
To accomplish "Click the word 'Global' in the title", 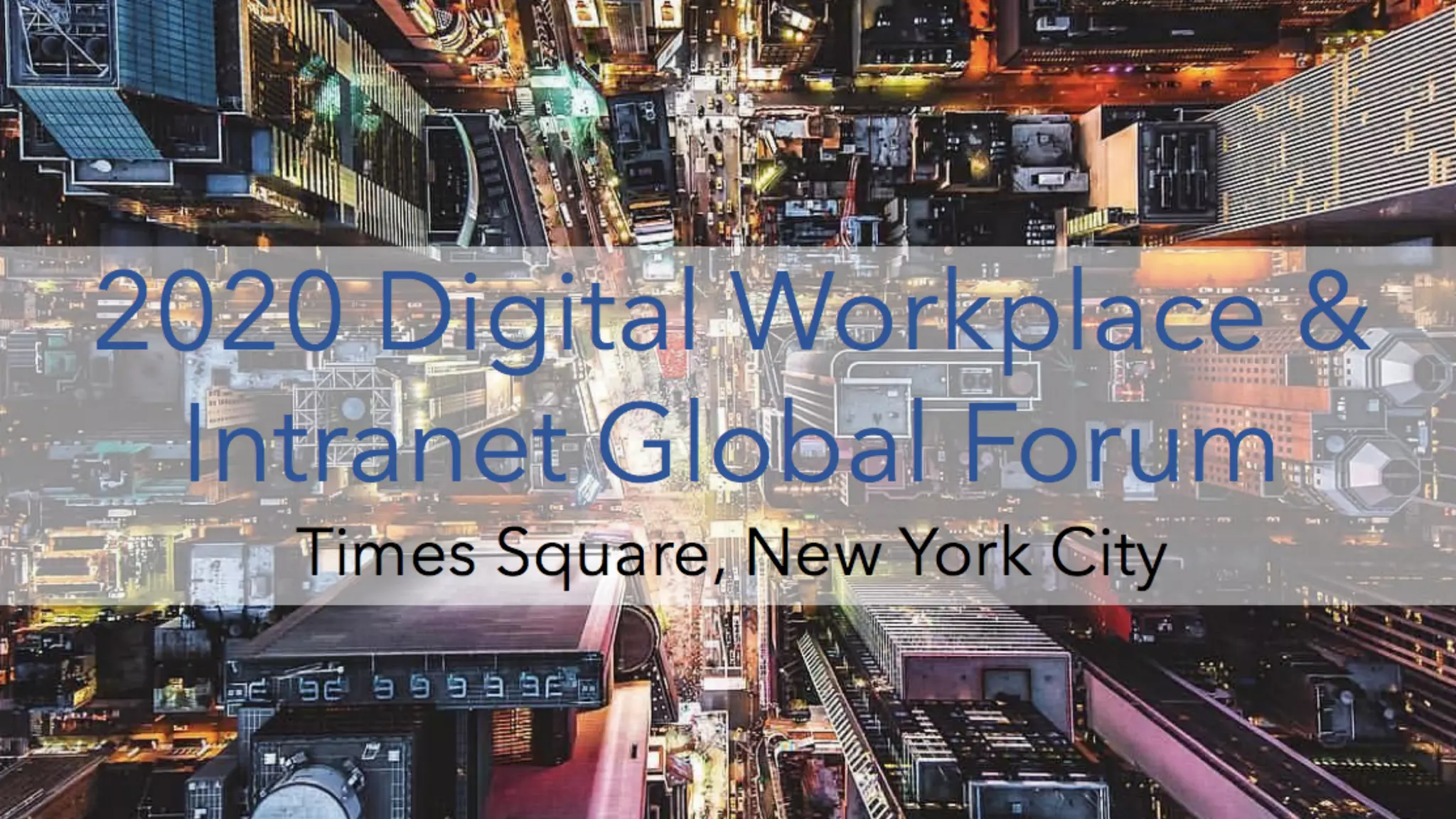I will [761, 442].
